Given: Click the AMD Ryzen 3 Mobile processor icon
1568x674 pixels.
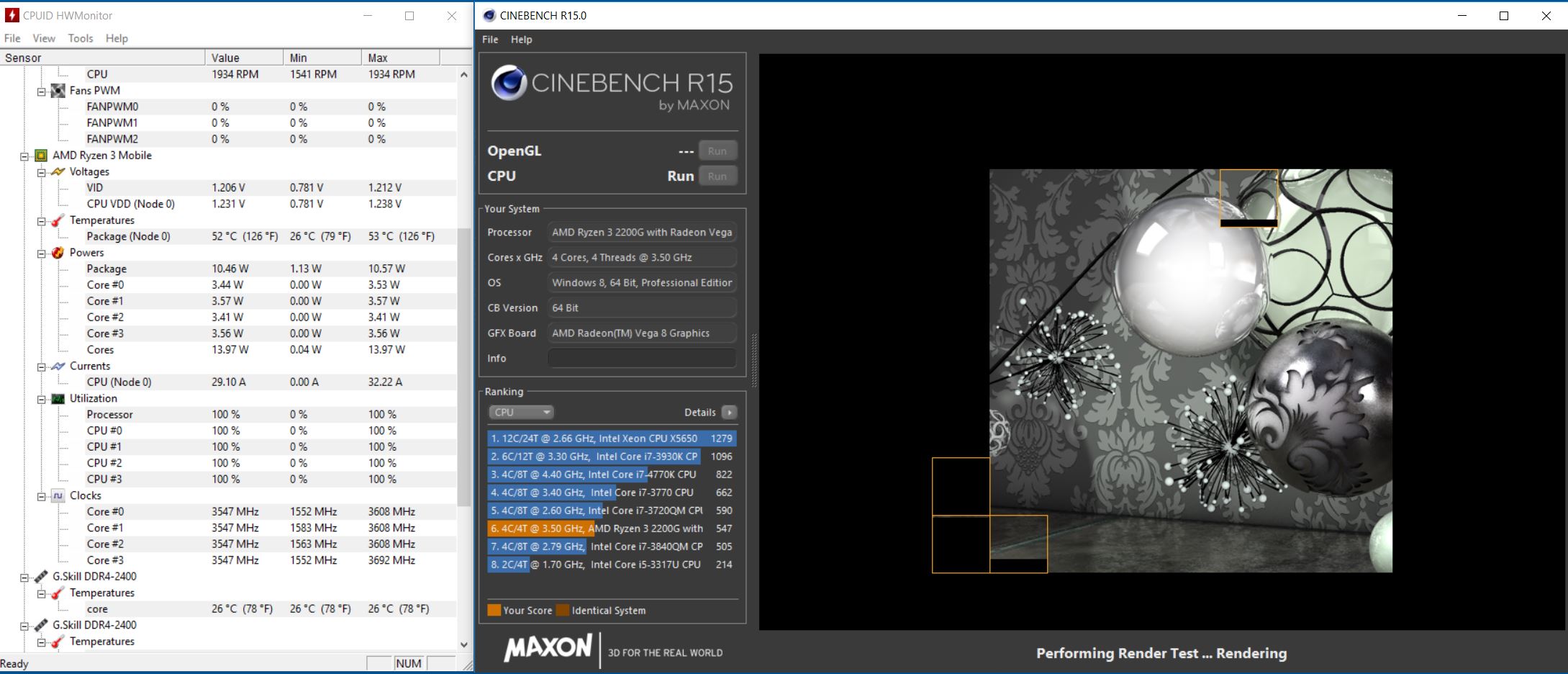Looking at the screenshot, I should (x=41, y=156).
